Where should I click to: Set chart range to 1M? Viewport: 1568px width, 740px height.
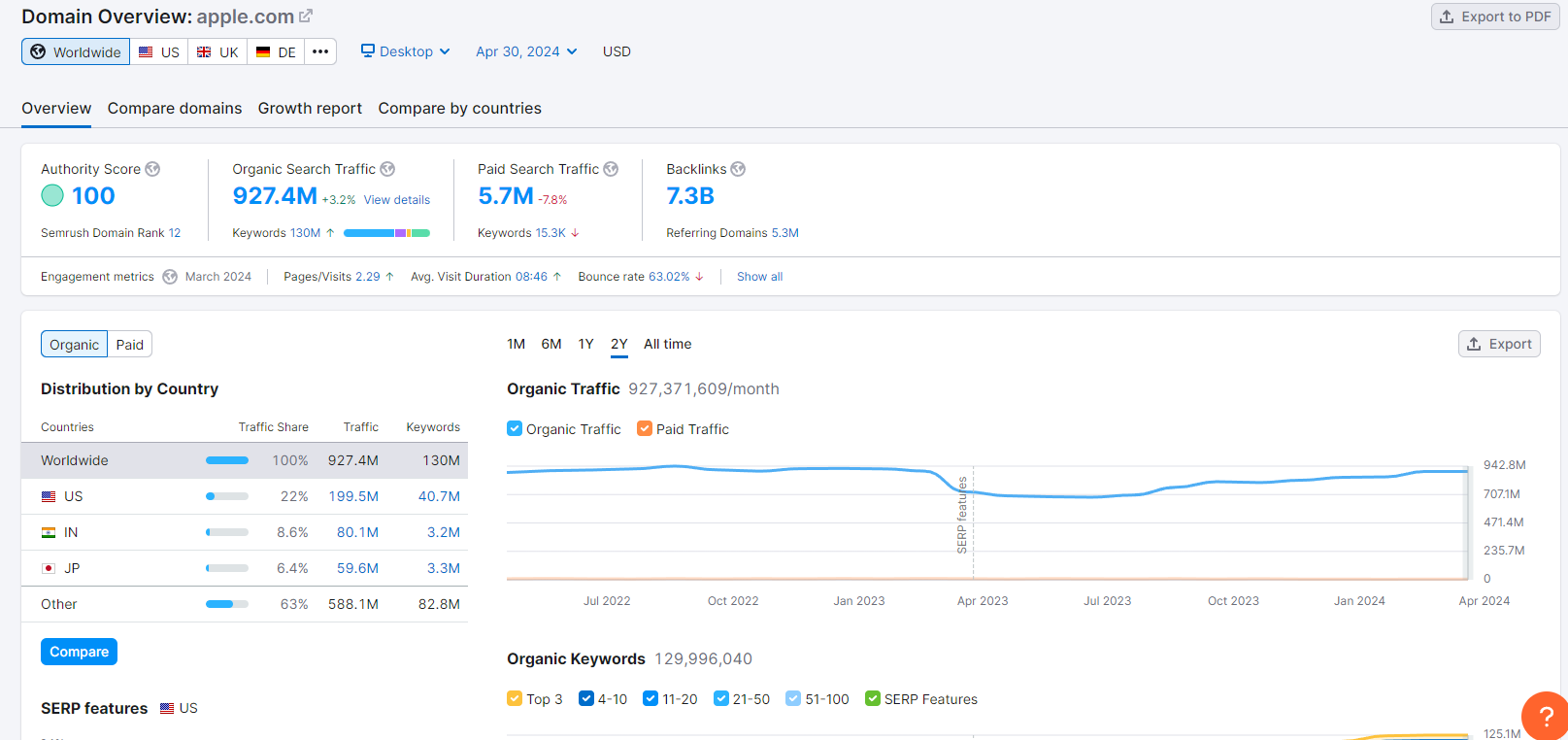click(517, 344)
